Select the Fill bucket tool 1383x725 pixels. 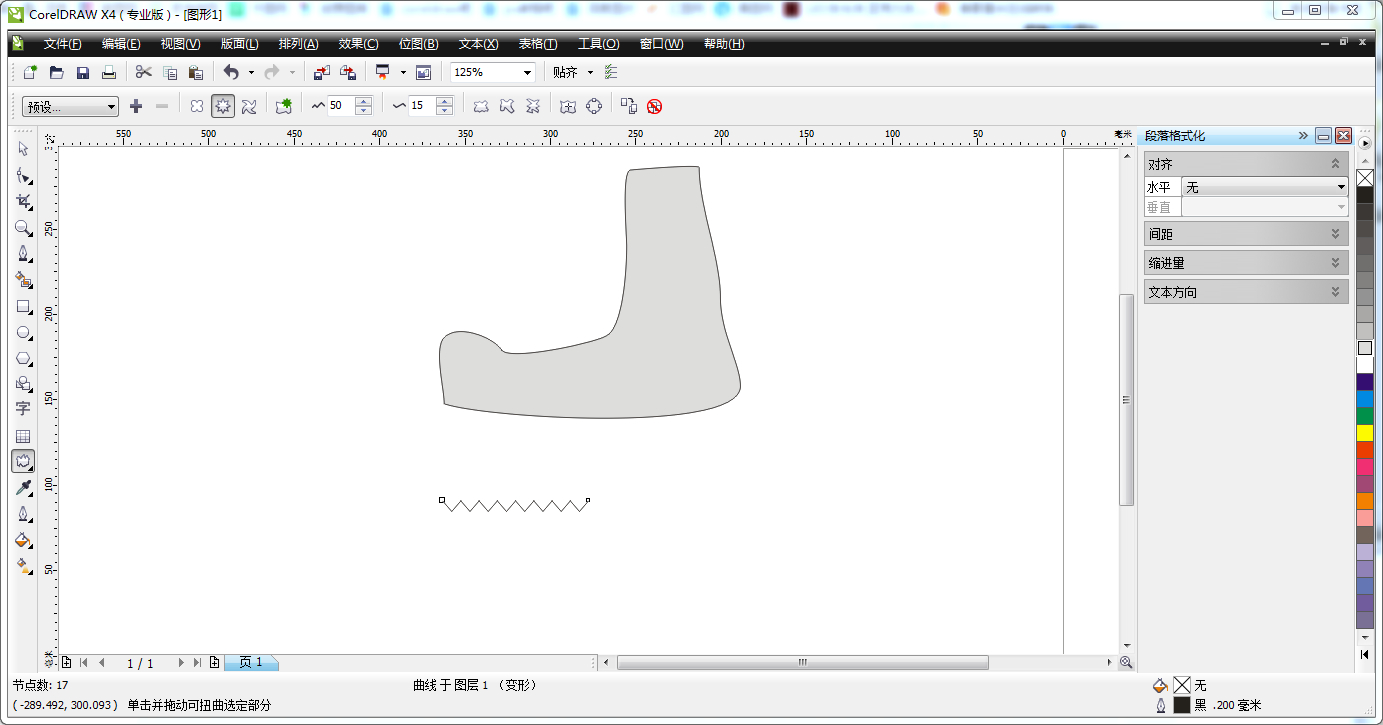[x=23, y=540]
